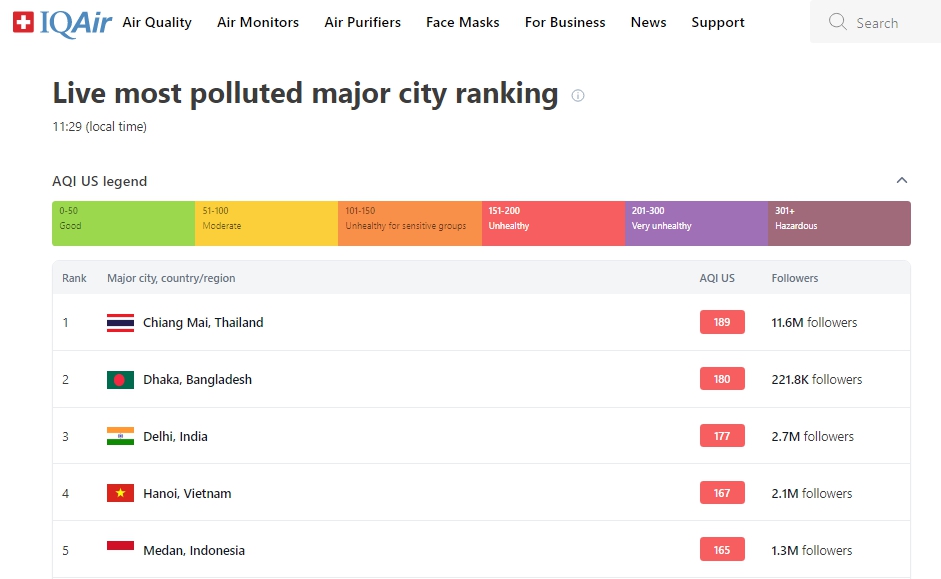The height and width of the screenshot is (579, 941).
Task: Click the India flag icon
Action: tap(120, 437)
